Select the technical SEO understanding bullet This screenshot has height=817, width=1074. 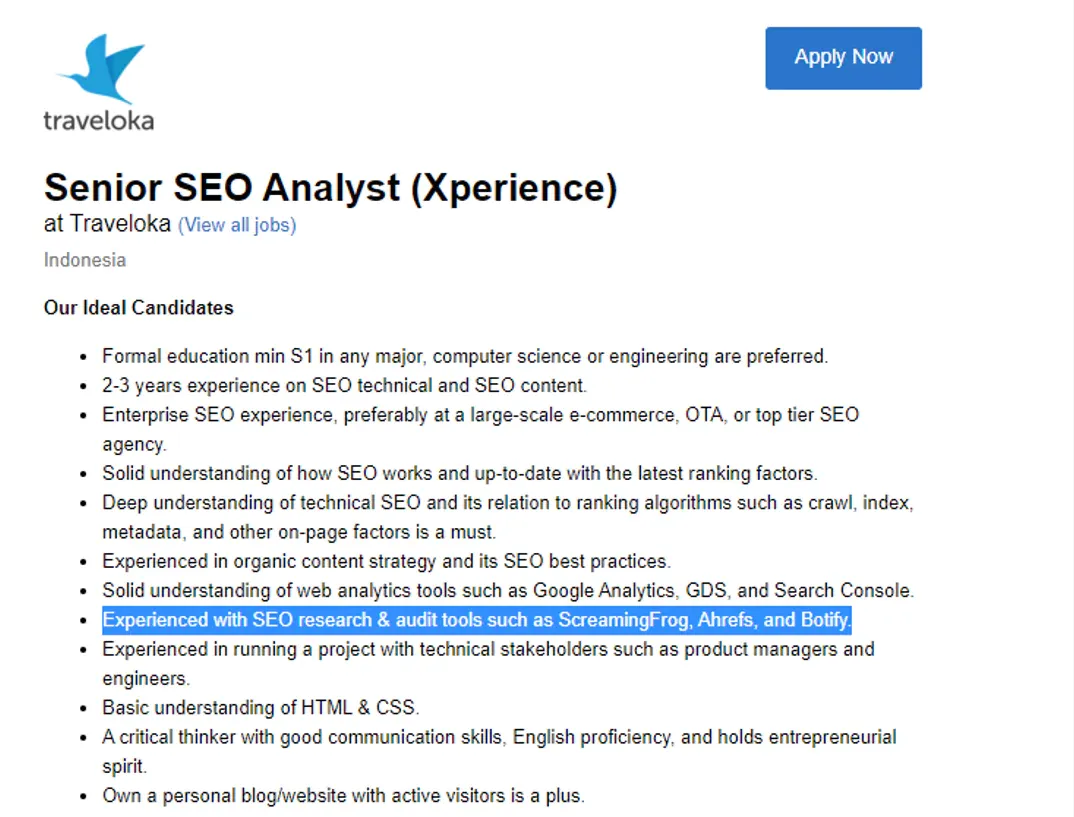507,503
